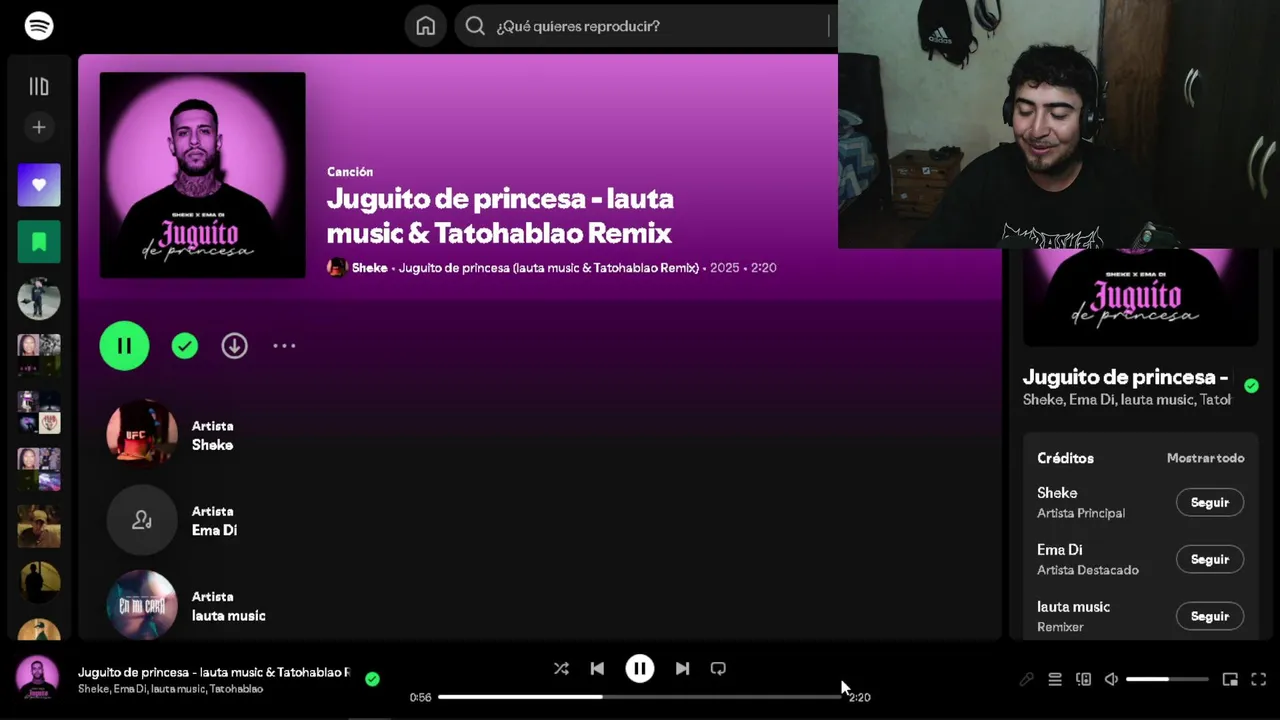This screenshot has width=1280, height=720.
Task: Open the Spotify home logo
Action: 39,26
